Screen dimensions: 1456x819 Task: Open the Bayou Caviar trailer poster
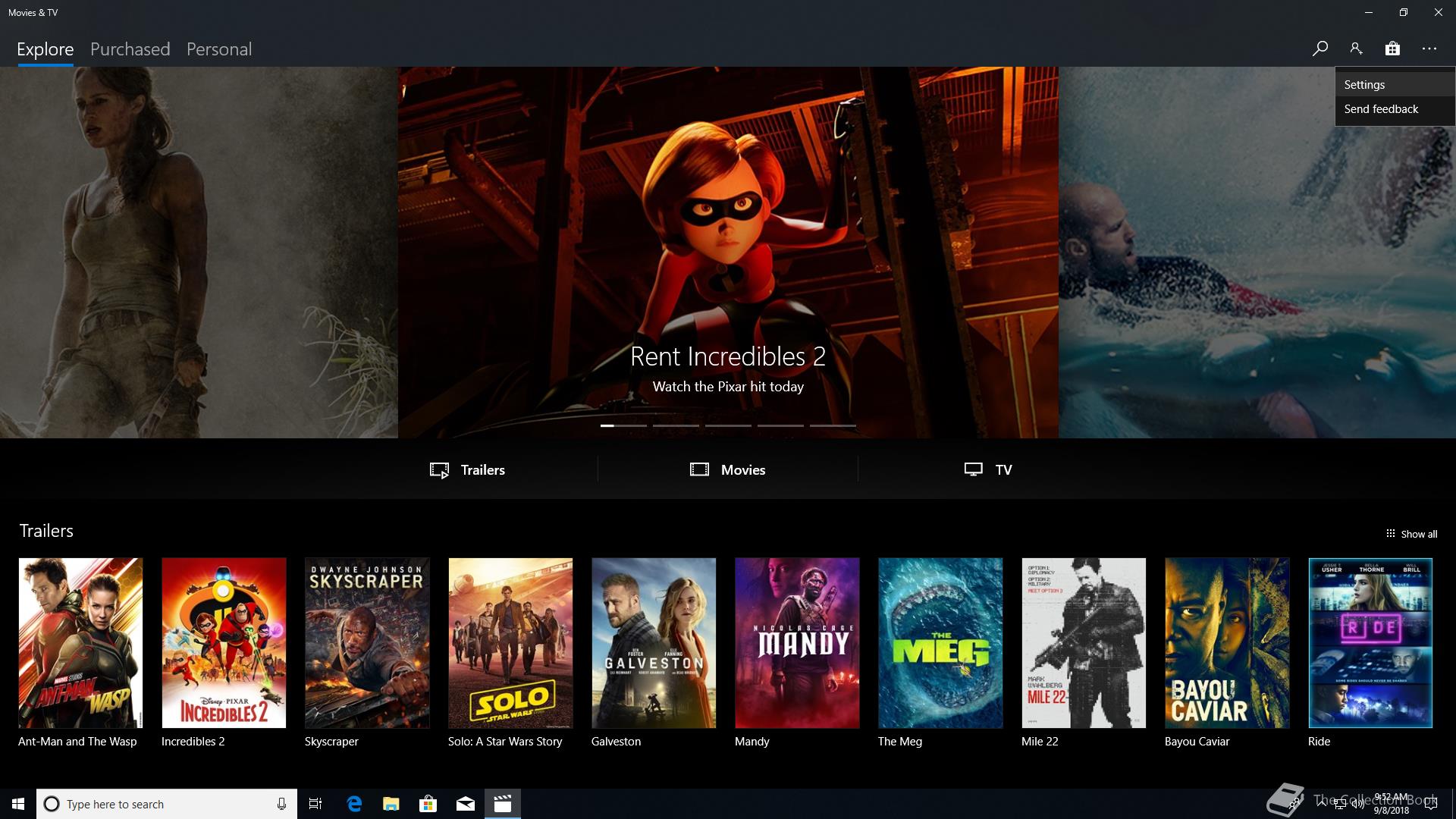click(1227, 643)
